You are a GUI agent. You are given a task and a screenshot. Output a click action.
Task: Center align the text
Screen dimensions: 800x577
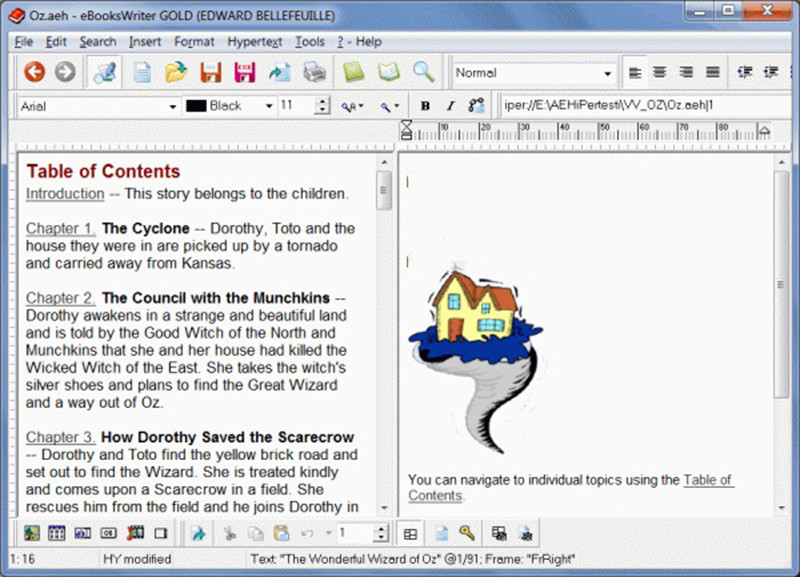click(x=660, y=72)
